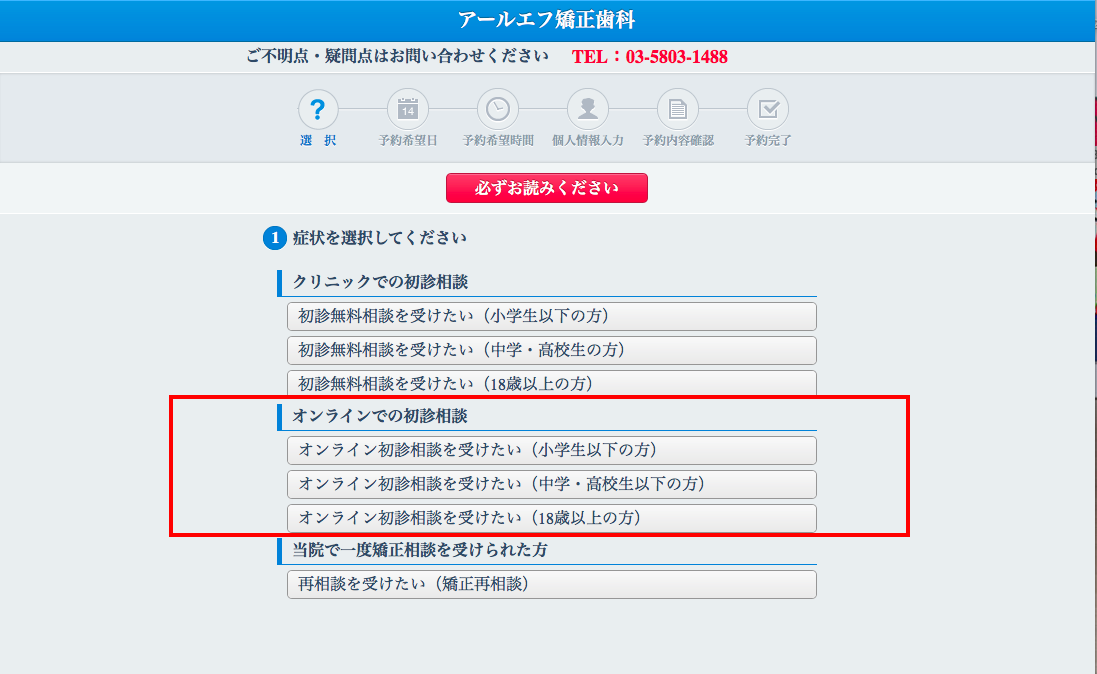Select clinic 初診無料相談 for 中学・高校生の方
Image resolution: width=1097 pixels, height=674 pixels.
551,351
